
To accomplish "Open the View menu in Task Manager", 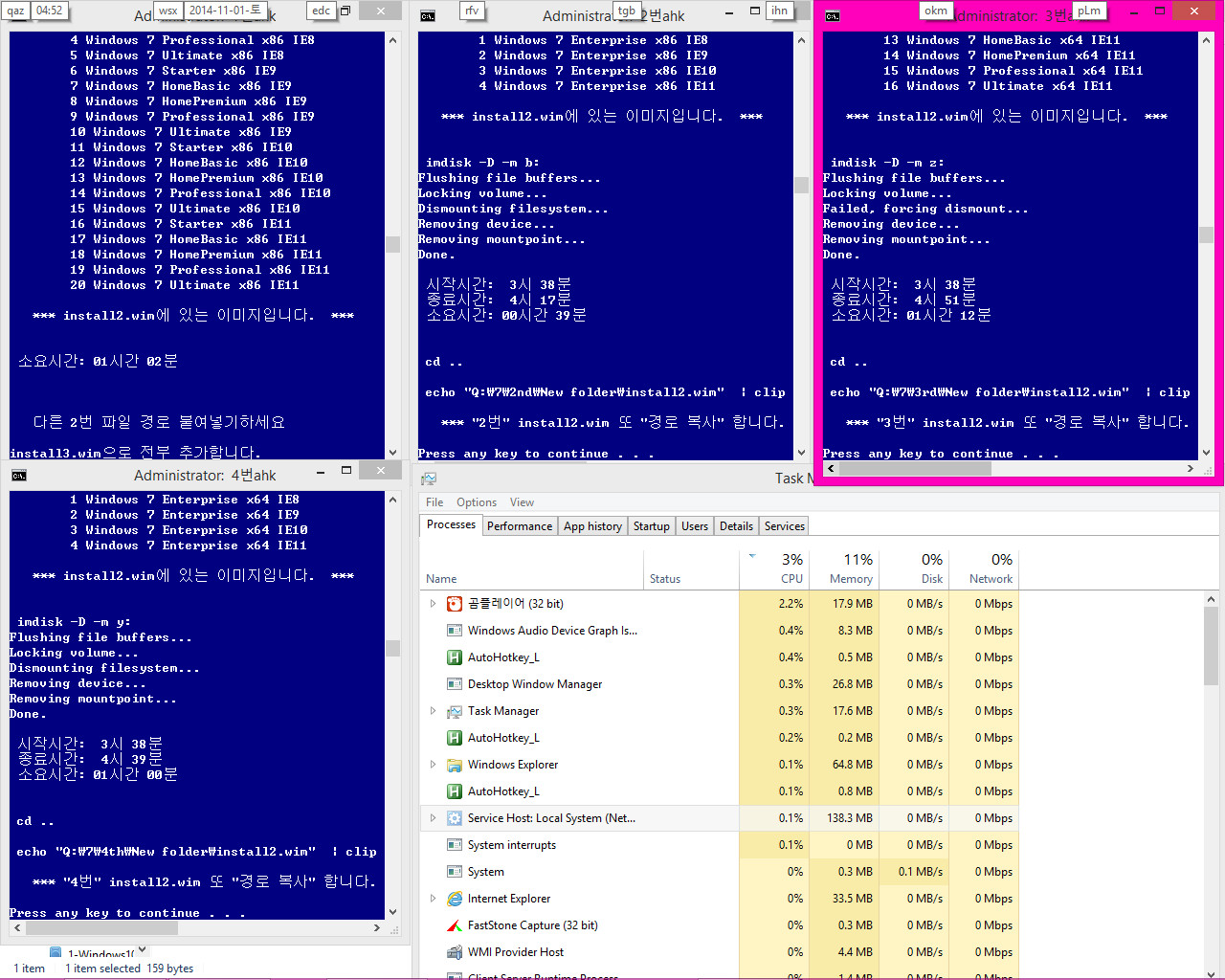I will 522,502.
